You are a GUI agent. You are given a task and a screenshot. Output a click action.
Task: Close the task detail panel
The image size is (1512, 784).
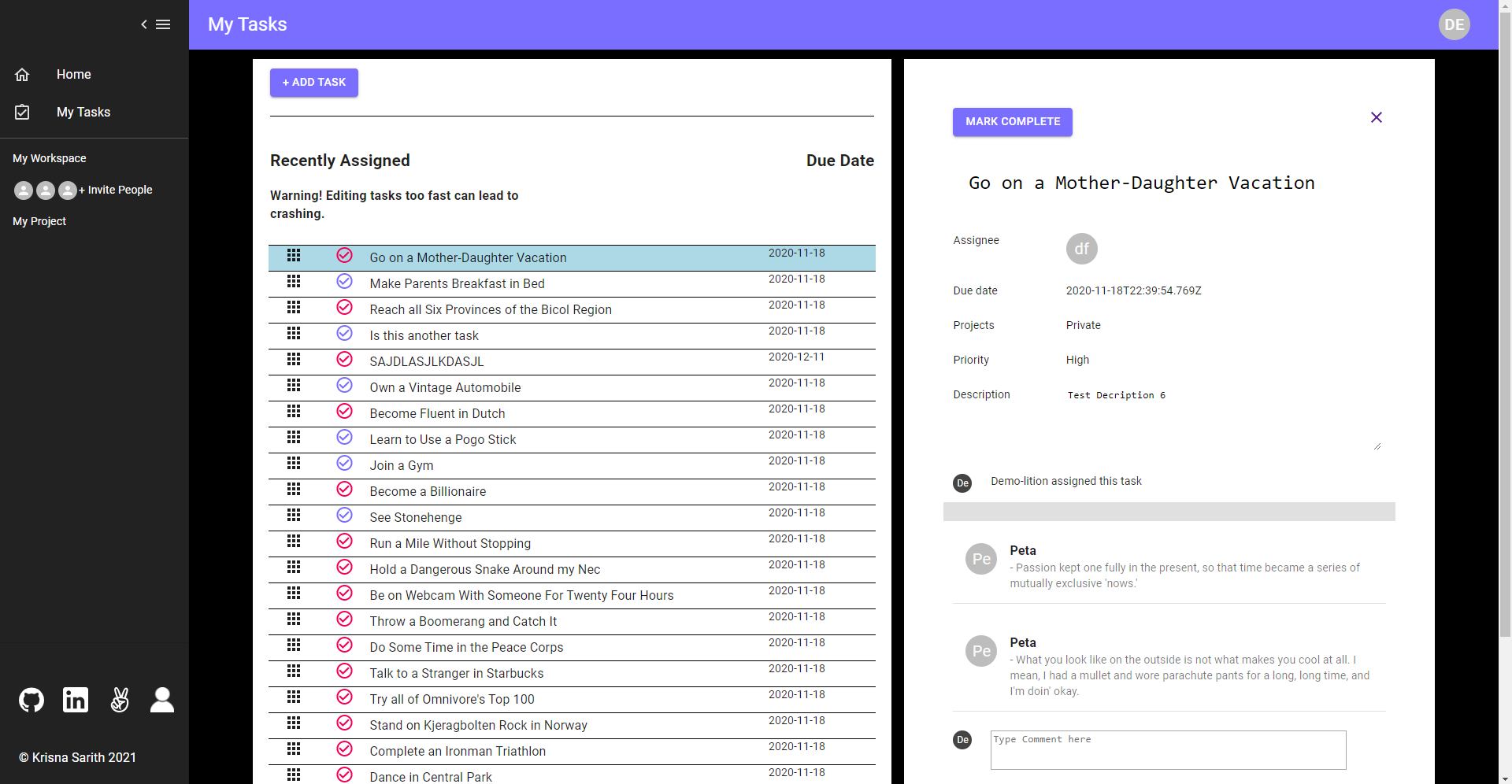tap(1376, 117)
